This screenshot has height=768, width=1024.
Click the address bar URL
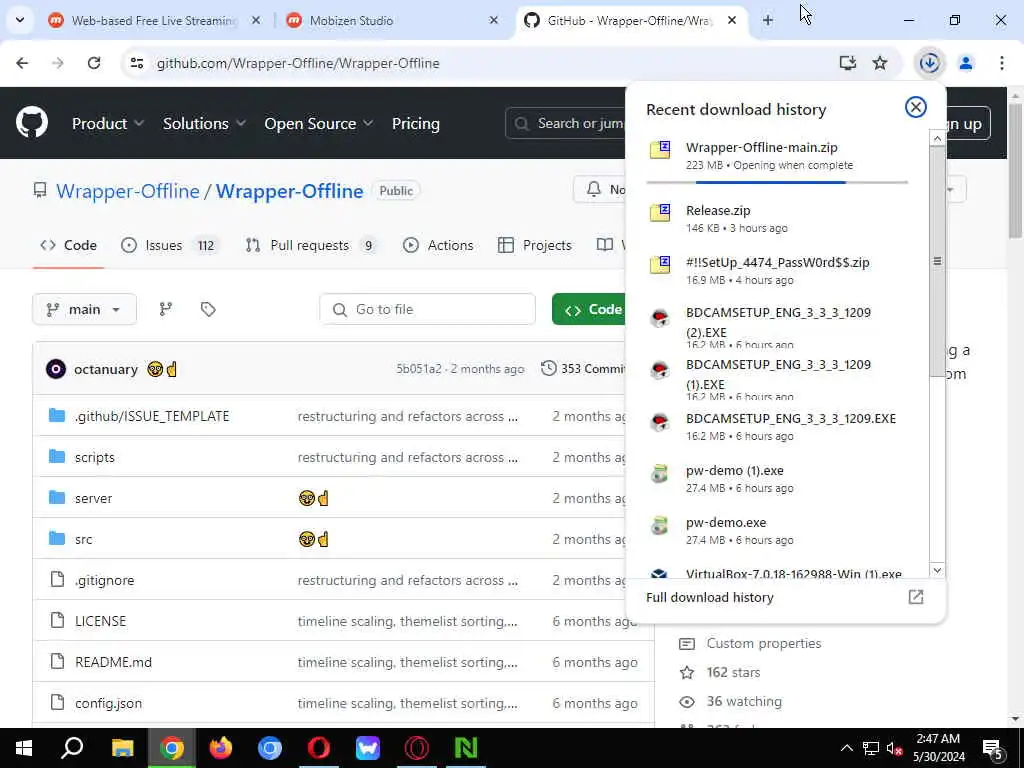[x=298, y=63]
